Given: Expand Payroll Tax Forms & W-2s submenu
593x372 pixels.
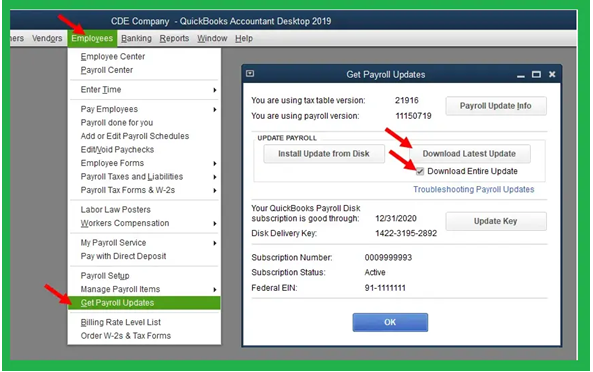Looking at the screenshot, I should click(214, 191).
